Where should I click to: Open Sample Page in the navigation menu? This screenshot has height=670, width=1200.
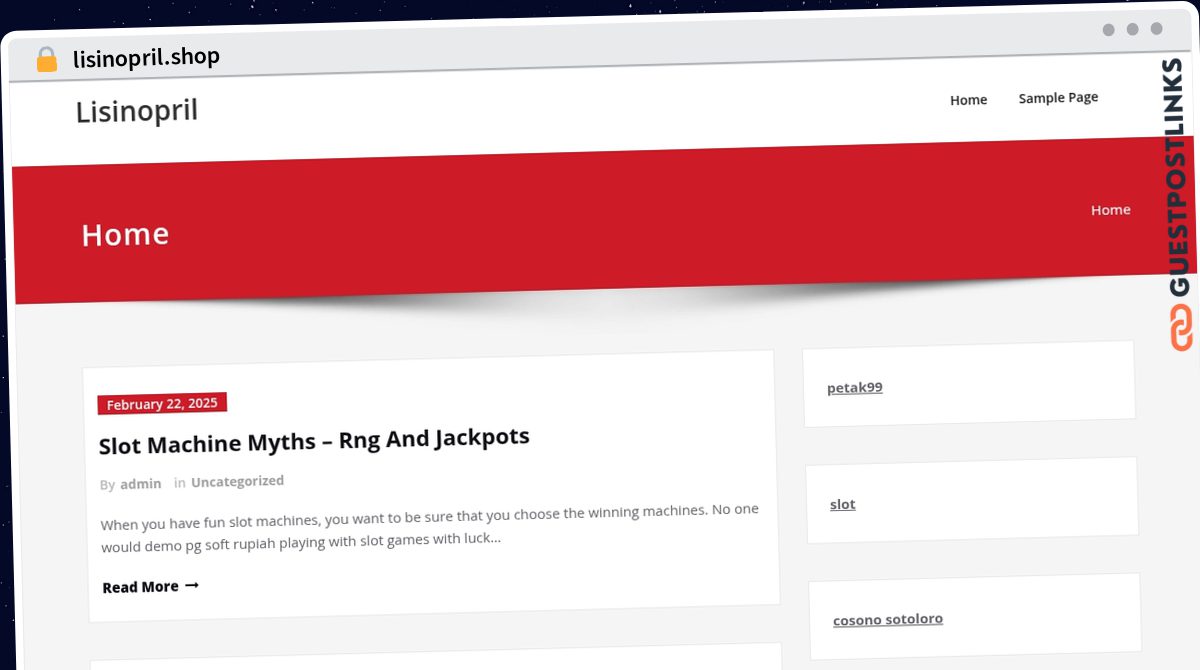point(1058,98)
